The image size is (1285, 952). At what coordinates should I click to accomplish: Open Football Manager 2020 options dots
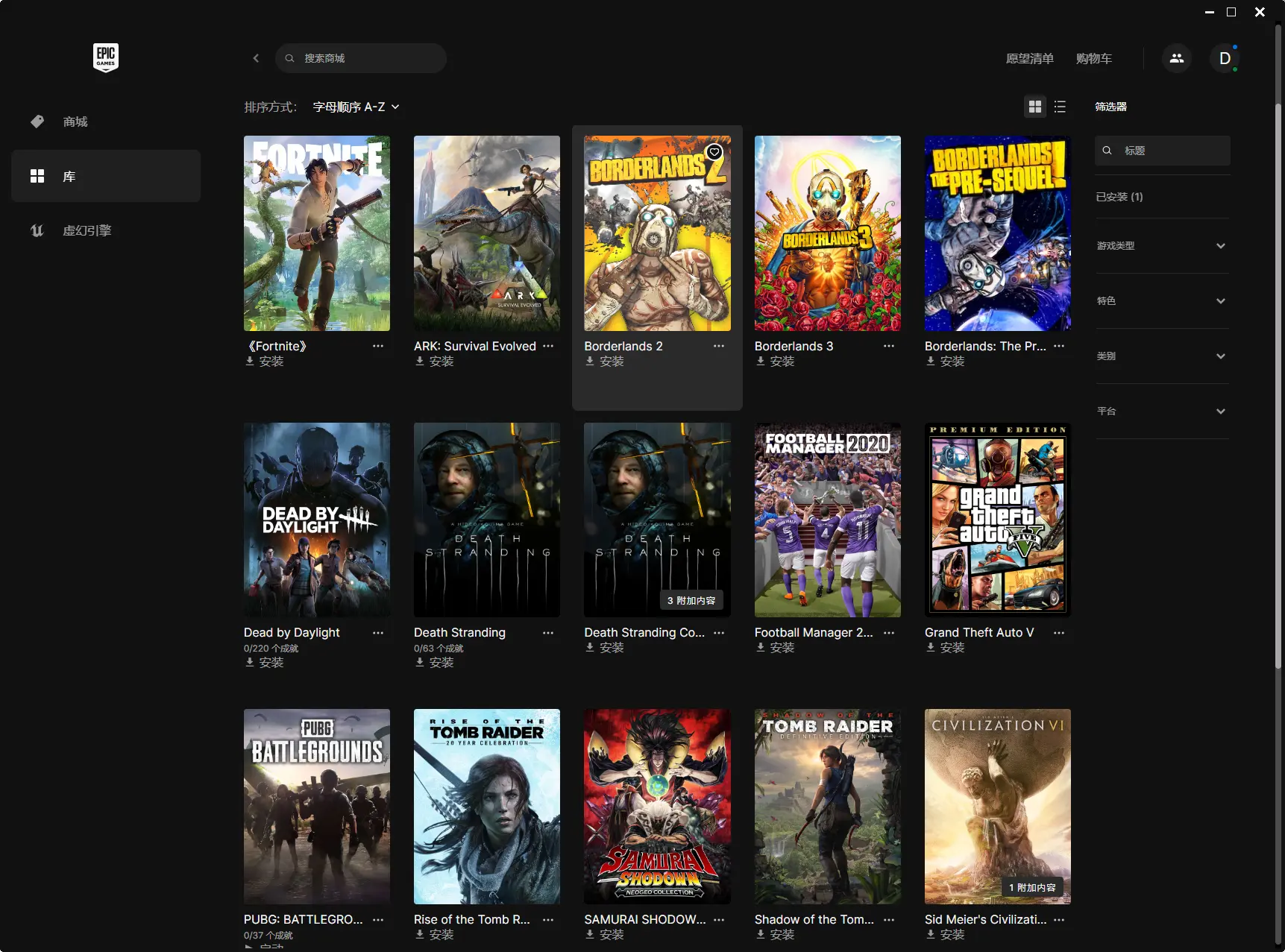click(x=889, y=632)
